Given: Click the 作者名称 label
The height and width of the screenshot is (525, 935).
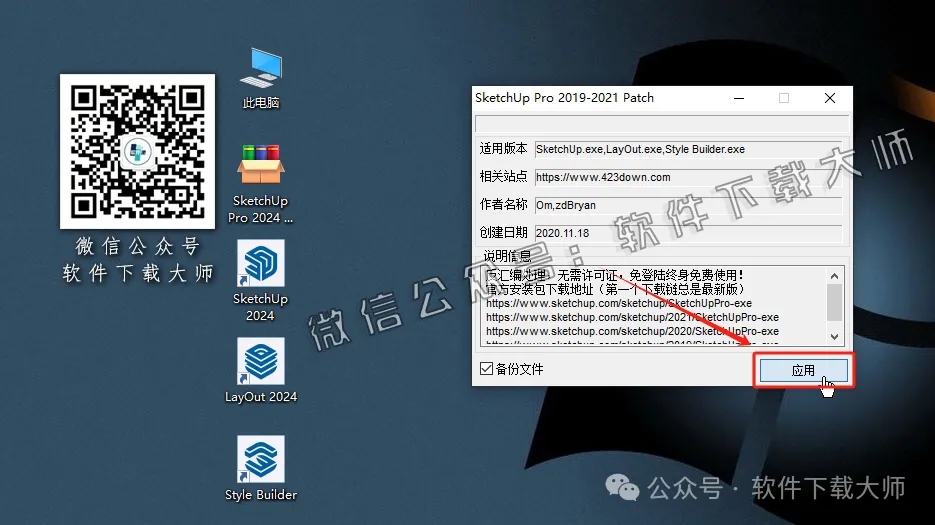Looking at the screenshot, I should tap(503, 205).
